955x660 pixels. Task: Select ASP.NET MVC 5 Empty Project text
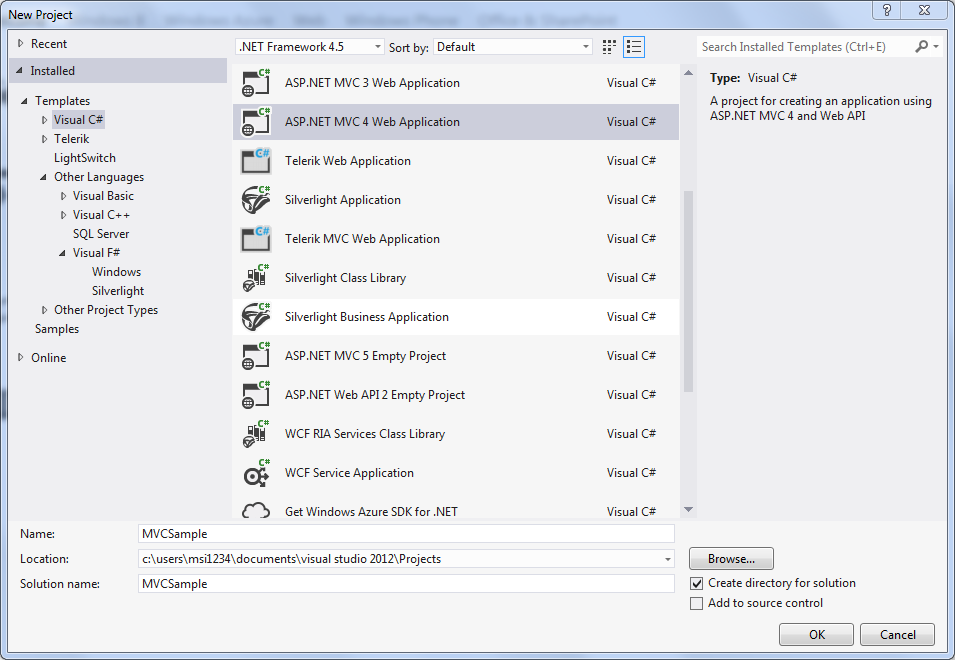pos(365,356)
